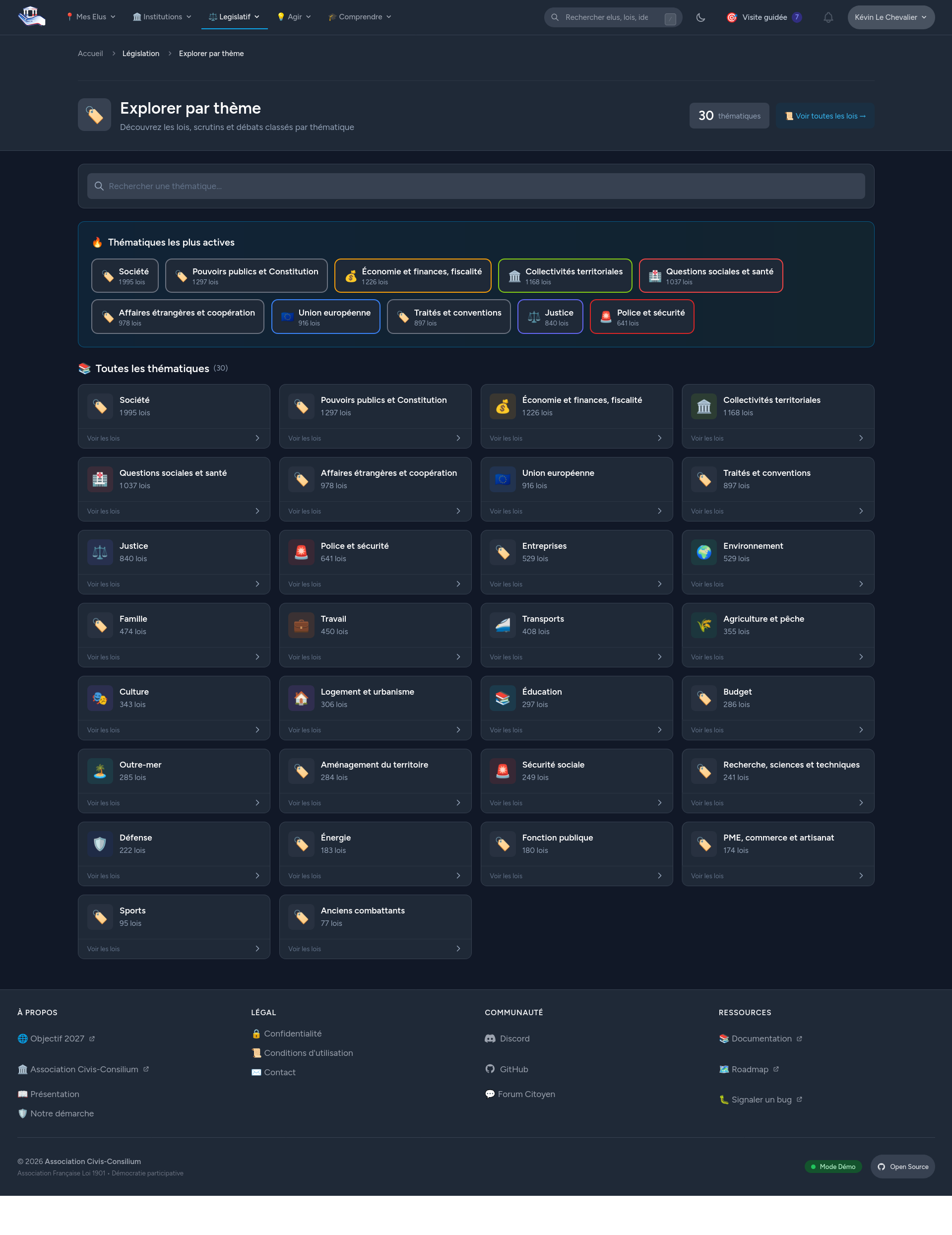
Task: Expand the Mes Elus dropdown menu
Action: click(x=90, y=17)
